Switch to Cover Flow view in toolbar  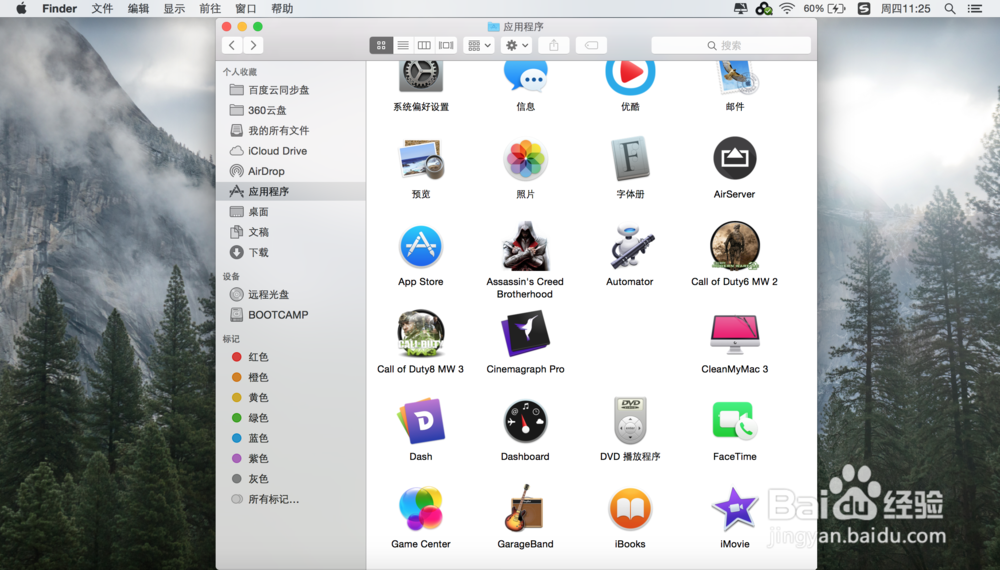coord(446,45)
